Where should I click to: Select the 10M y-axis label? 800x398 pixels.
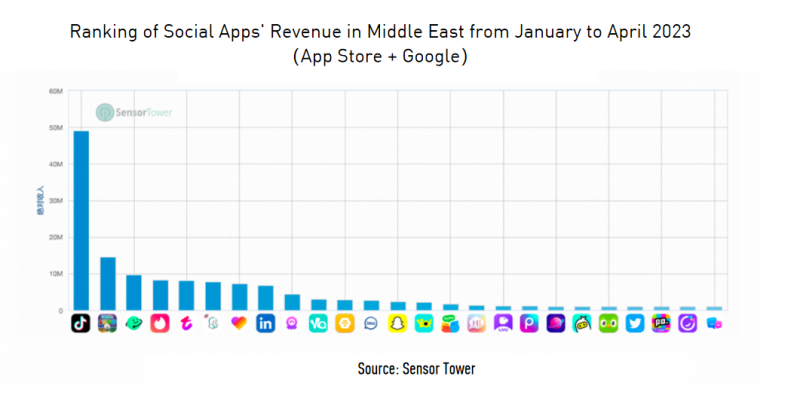(x=56, y=274)
